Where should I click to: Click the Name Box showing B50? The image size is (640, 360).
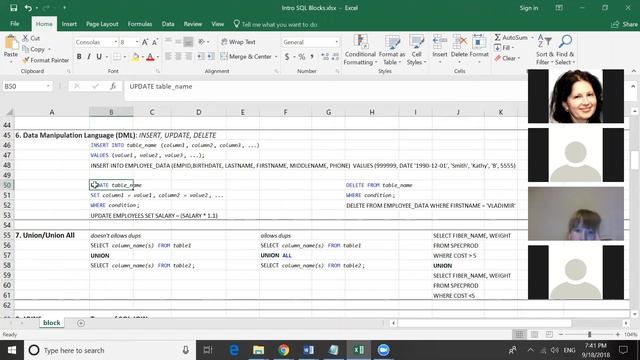click(x=27, y=86)
